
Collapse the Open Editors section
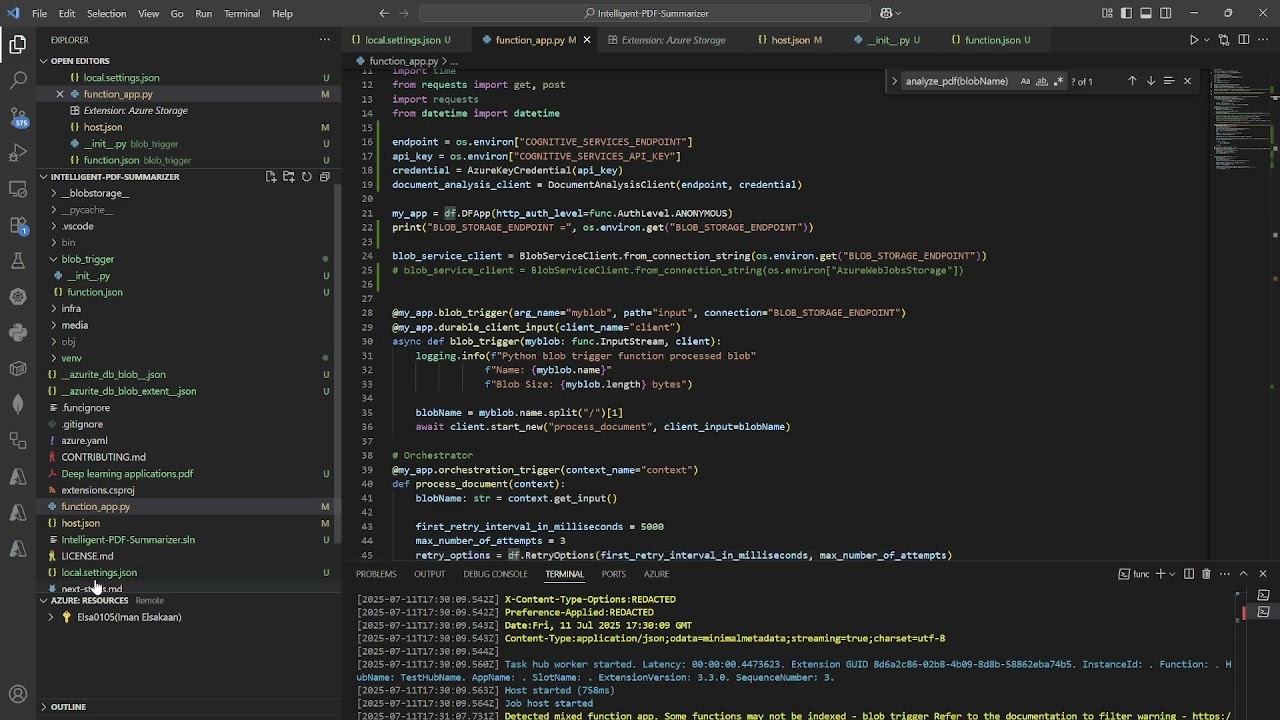(x=80, y=61)
